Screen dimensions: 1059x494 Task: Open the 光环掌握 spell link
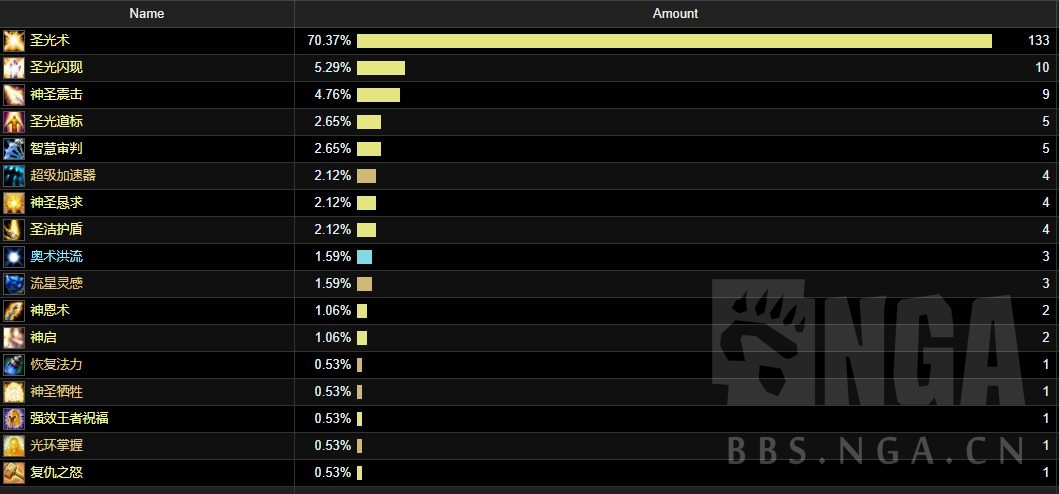click(57, 445)
